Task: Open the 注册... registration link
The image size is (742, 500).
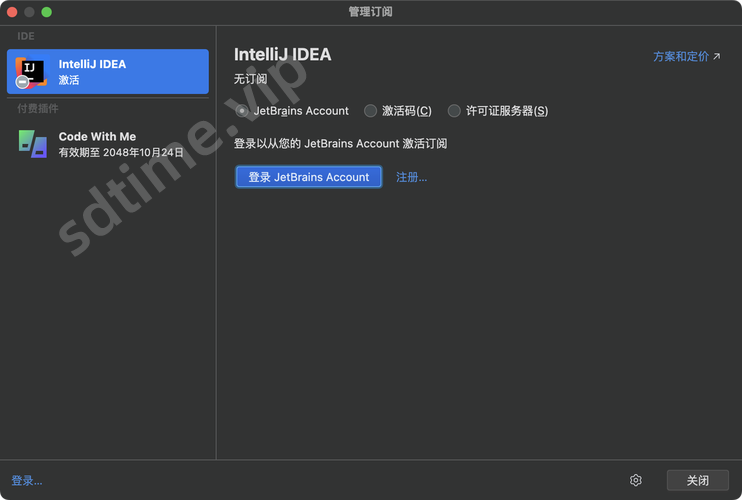Action: 411,177
